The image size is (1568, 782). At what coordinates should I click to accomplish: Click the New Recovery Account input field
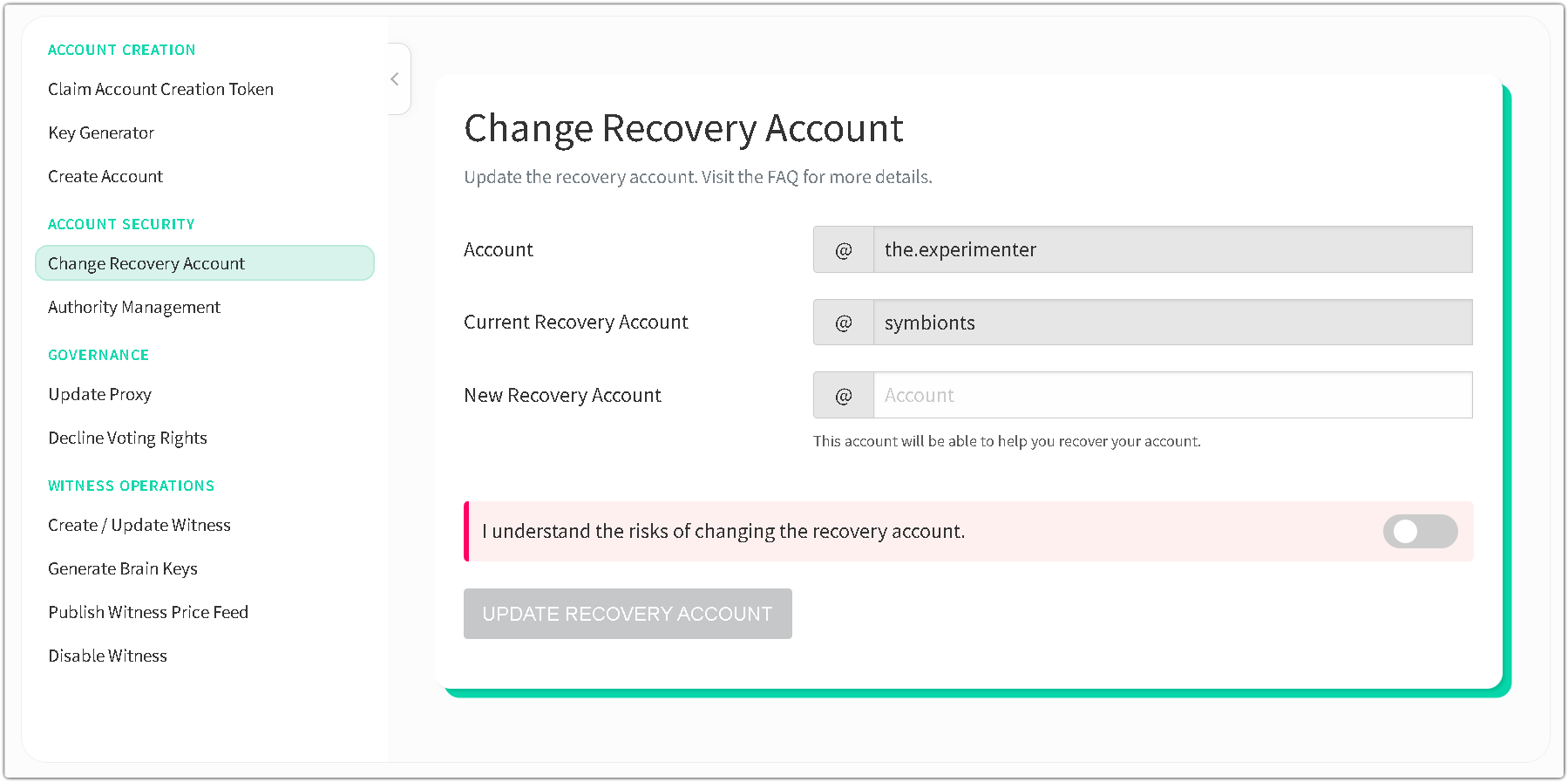1171,396
